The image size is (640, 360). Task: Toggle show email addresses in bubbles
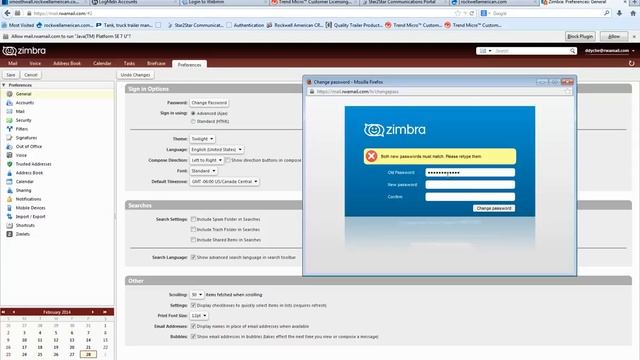pos(193,337)
